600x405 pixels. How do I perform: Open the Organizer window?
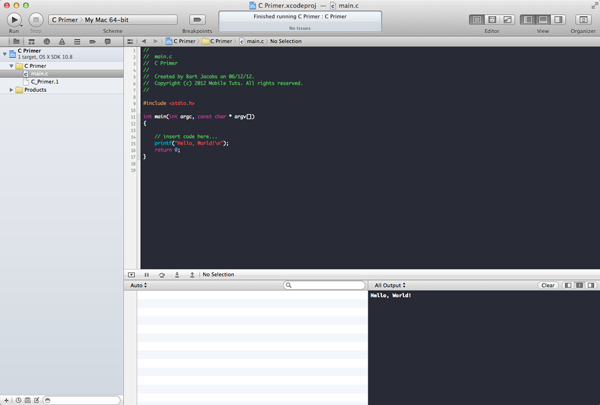point(583,20)
